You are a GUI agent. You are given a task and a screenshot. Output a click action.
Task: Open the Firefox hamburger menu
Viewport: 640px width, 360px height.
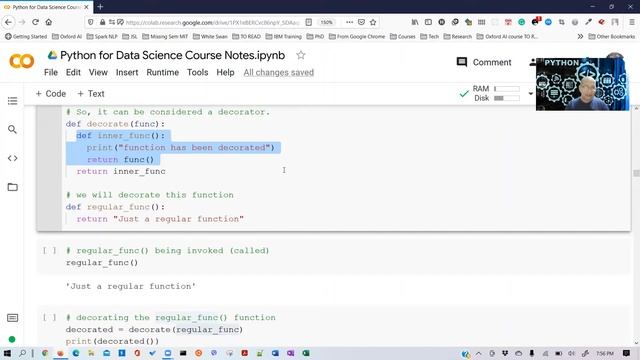pyautogui.click(x=632, y=22)
